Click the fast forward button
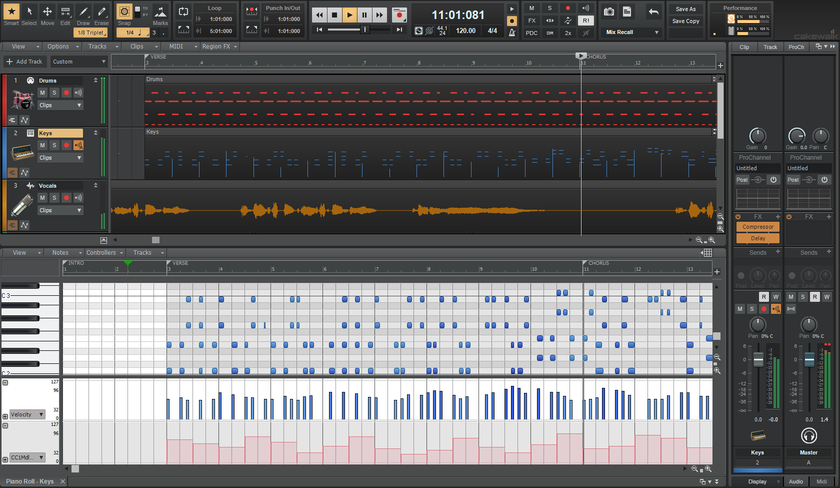 (x=379, y=15)
